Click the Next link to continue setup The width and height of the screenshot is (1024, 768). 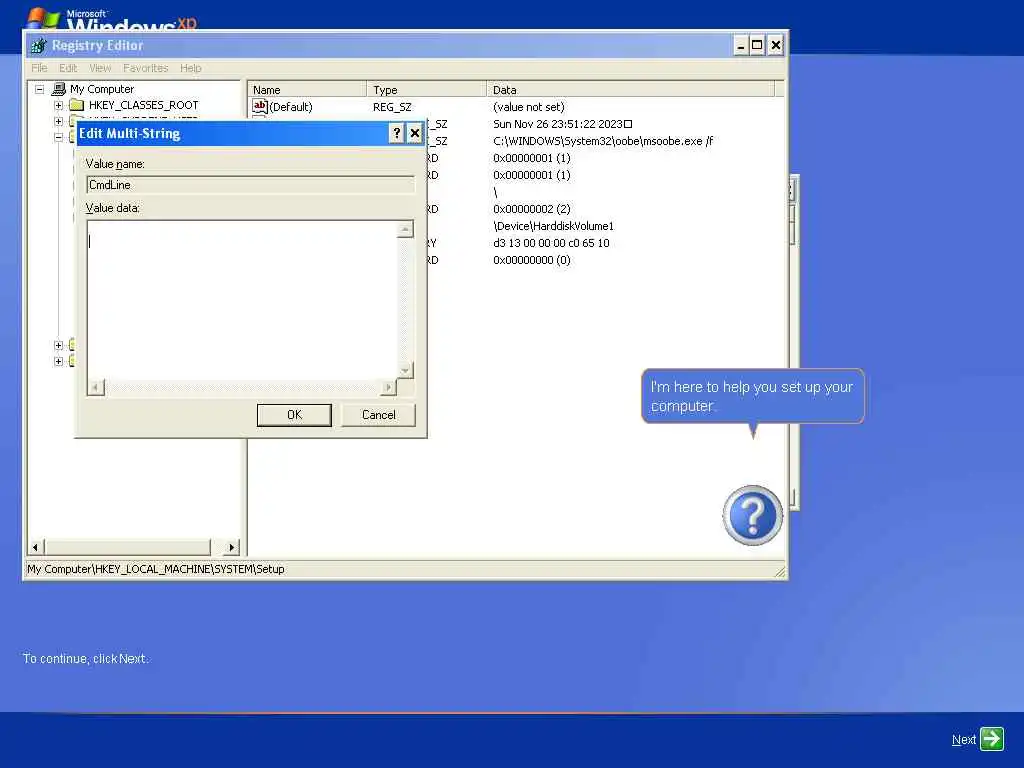tap(964, 740)
